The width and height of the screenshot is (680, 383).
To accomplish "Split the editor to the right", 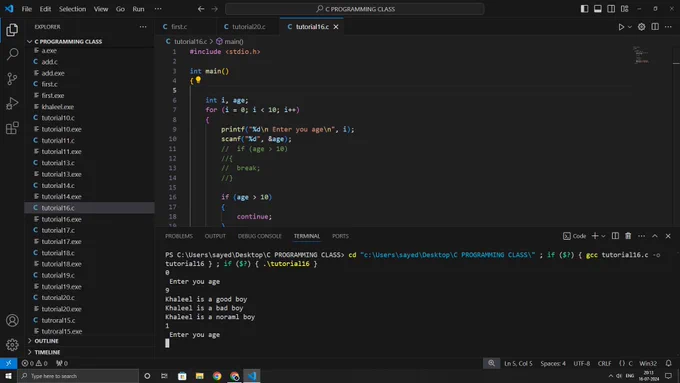I will [655, 27].
